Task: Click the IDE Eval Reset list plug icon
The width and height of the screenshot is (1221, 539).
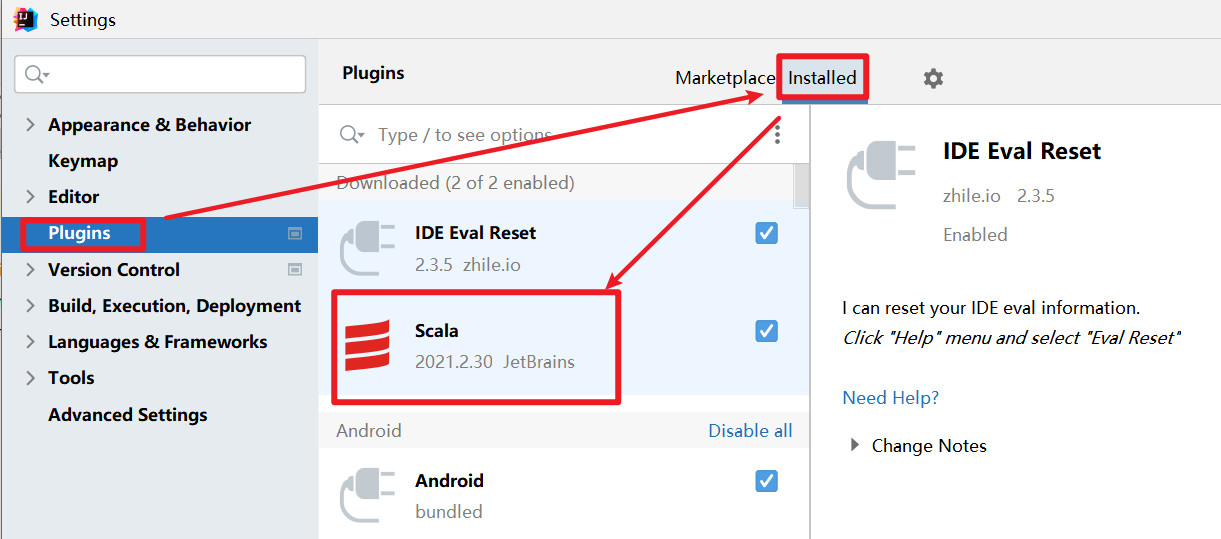Action: (367, 248)
